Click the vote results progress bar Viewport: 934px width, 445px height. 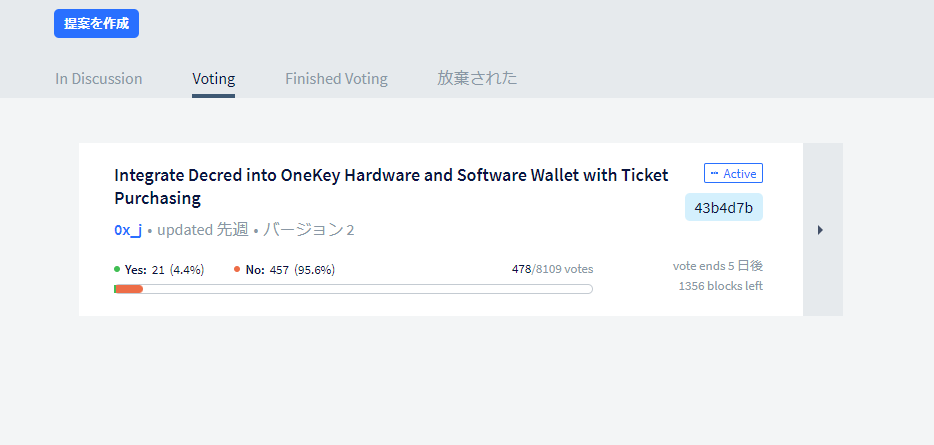click(x=353, y=289)
